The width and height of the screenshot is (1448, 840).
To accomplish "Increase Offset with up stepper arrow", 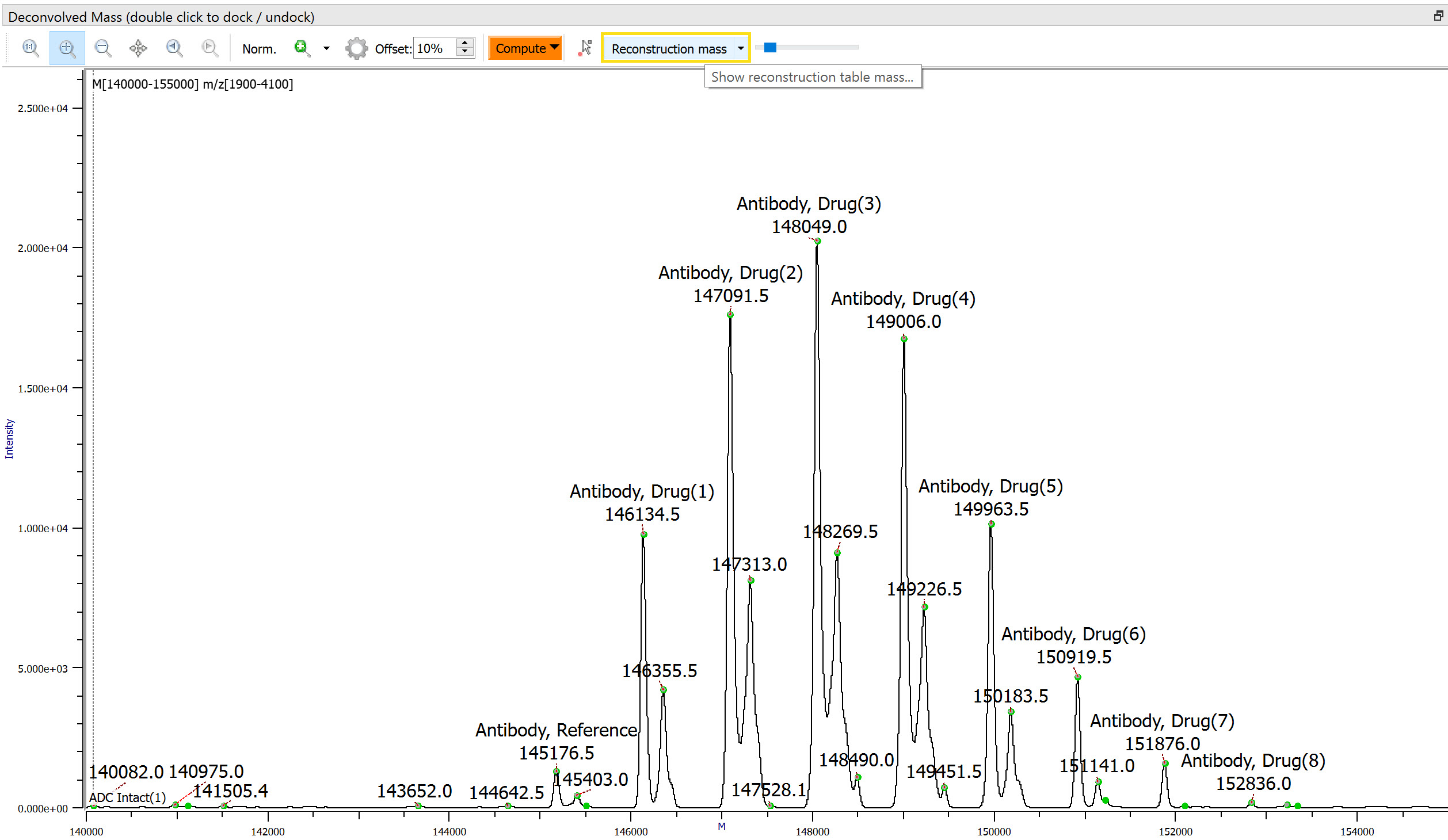I will pyautogui.click(x=465, y=43).
